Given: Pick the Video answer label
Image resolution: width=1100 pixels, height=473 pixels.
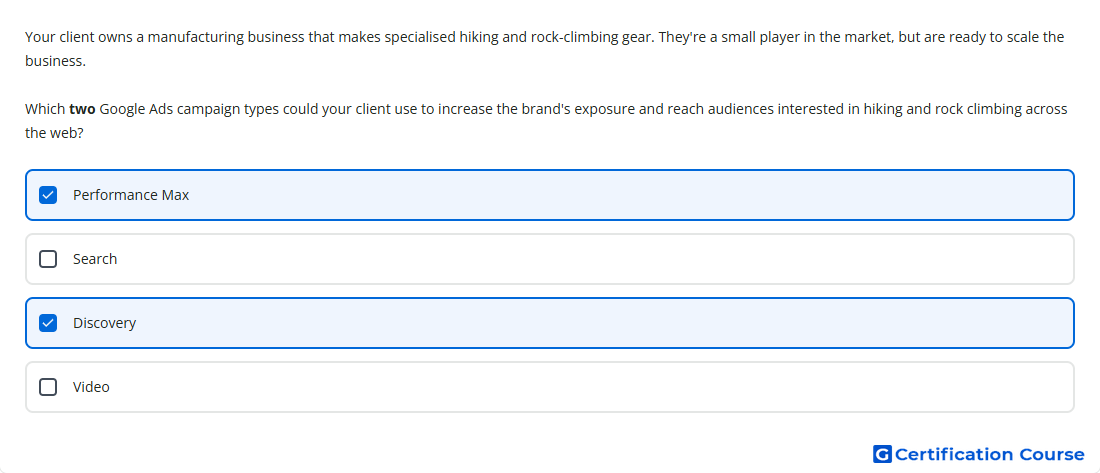Looking at the screenshot, I should pyautogui.click(x=91, y=387).
